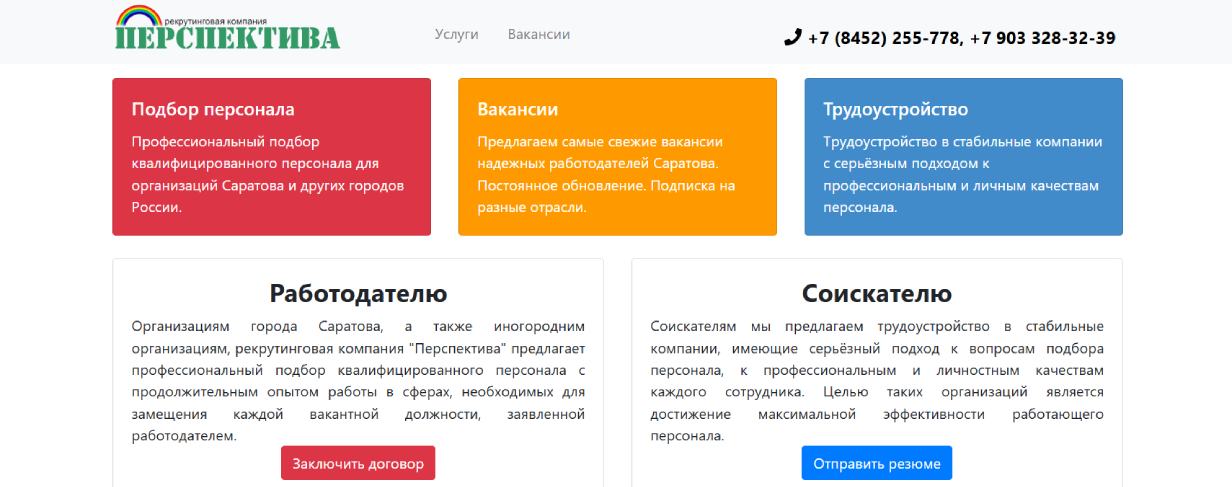
Task: Click the Трудоустройство card heading
Action: pyautogui.click(x=896, y=109)
